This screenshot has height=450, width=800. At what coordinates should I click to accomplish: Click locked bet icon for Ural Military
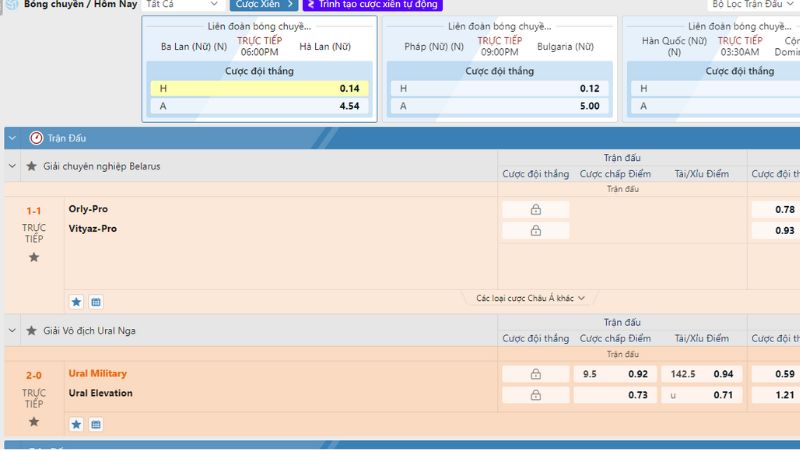point(535,374)
